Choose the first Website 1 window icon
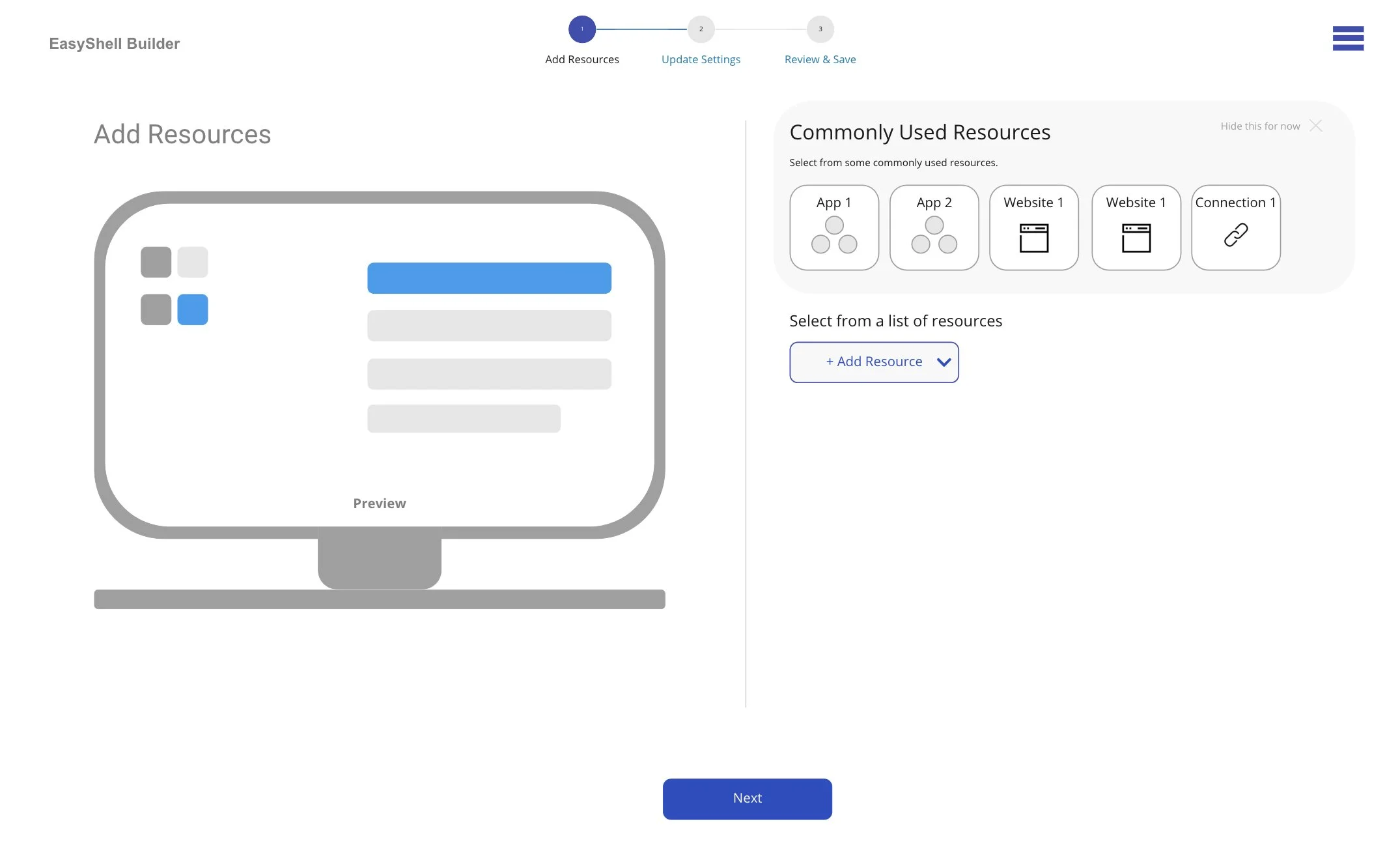 click(x=1033, y=238)
